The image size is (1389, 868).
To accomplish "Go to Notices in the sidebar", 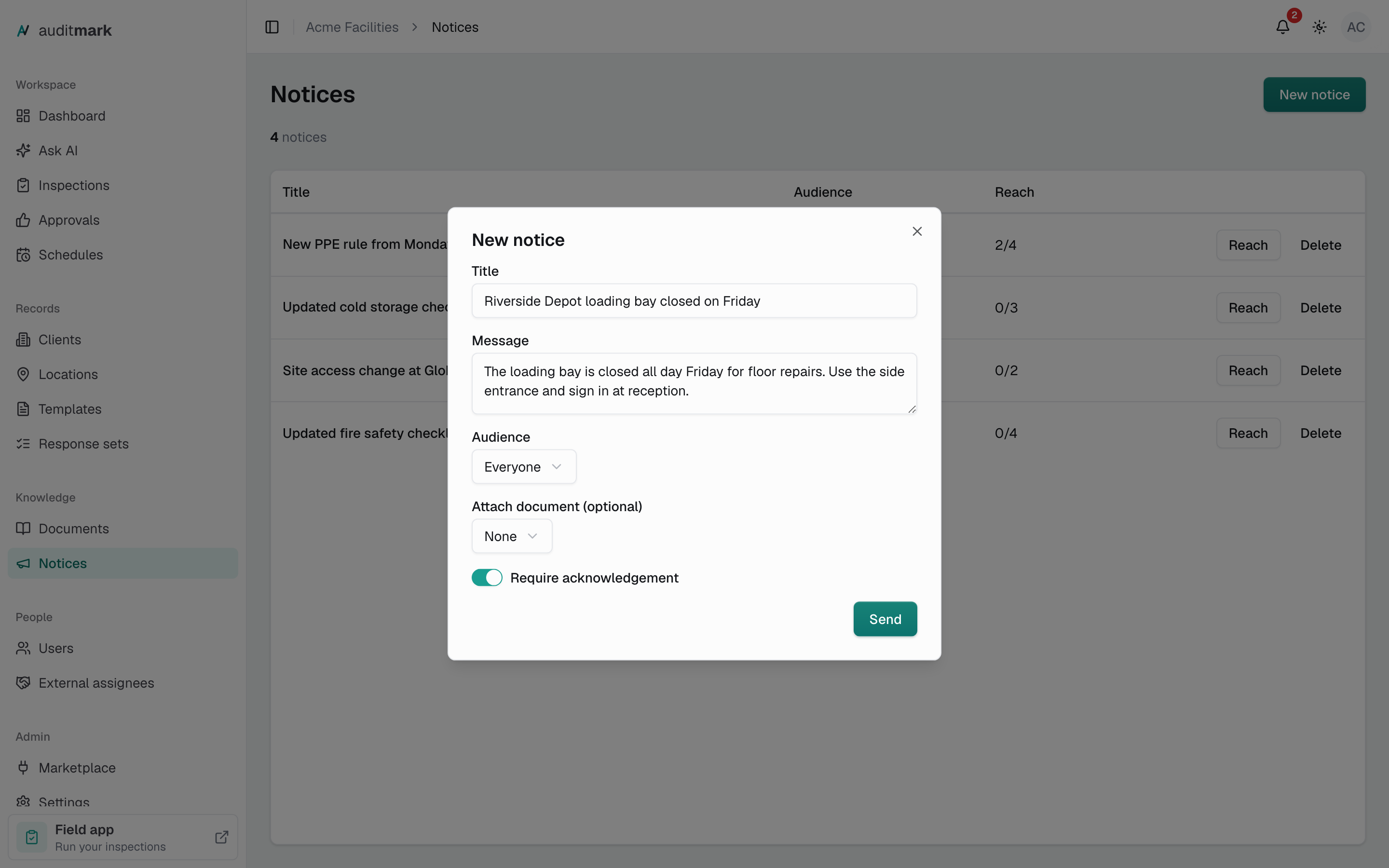I will tap(123, 563).
